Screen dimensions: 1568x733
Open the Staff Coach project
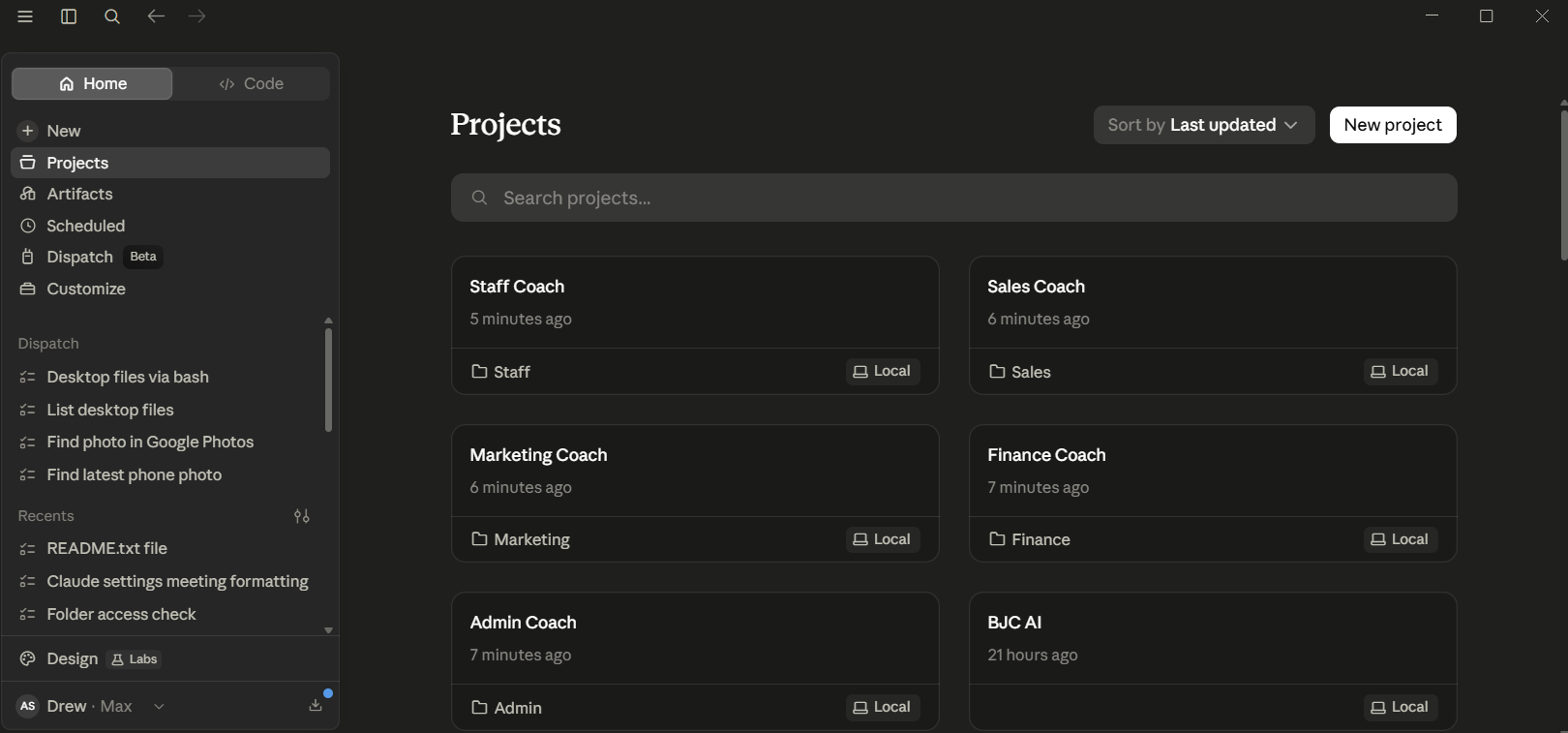click(695, 325)
